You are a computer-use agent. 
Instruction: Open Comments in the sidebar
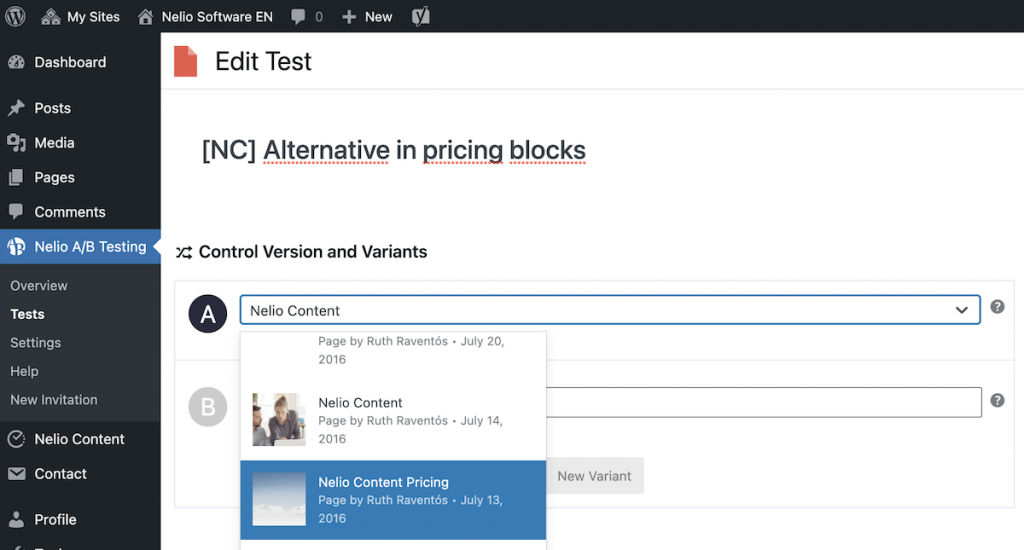(80, 212)
